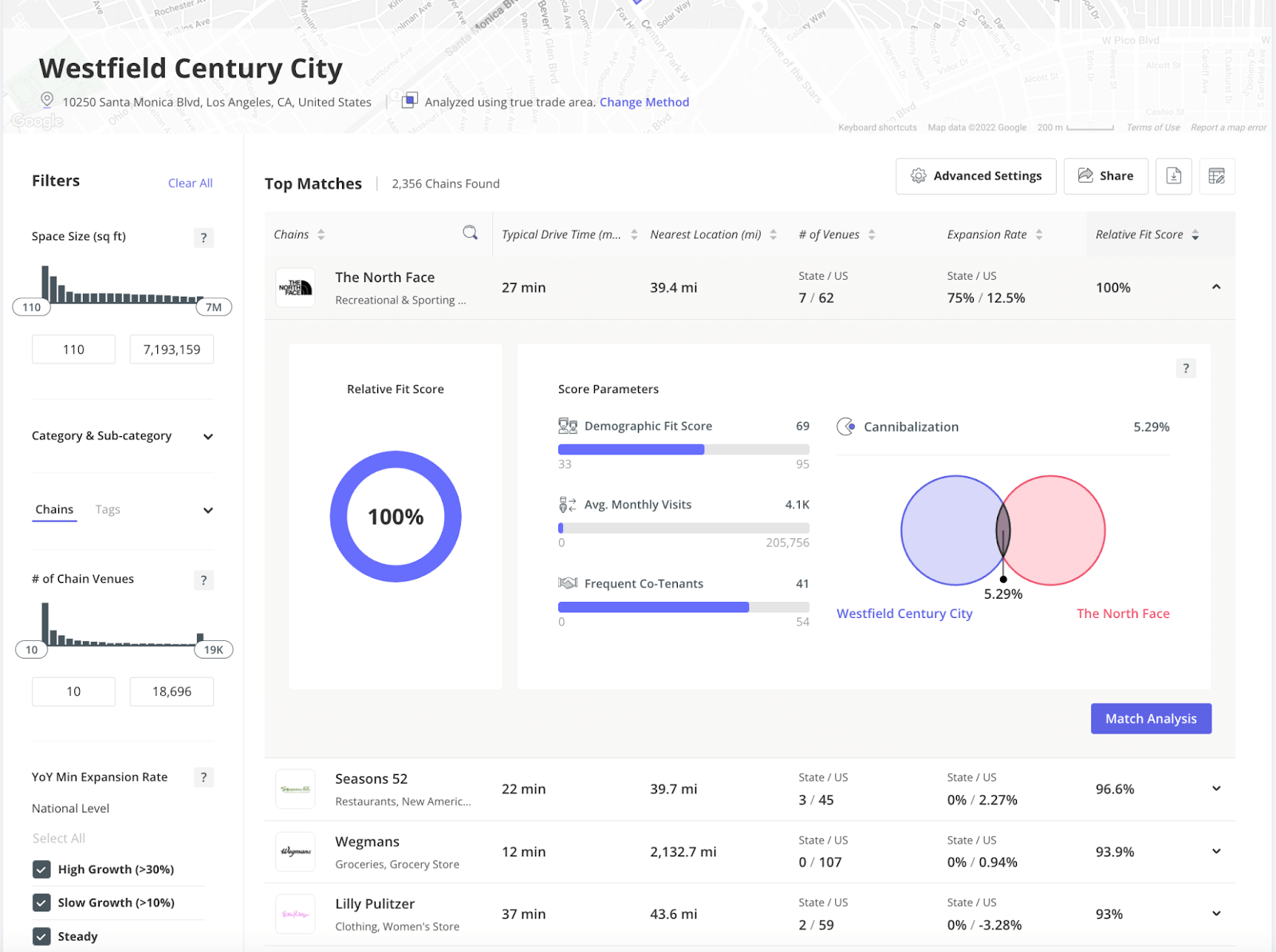Click the Frequent Co-Tenants handshake icon
1276x952 pixels.
(x=568, y=584)
